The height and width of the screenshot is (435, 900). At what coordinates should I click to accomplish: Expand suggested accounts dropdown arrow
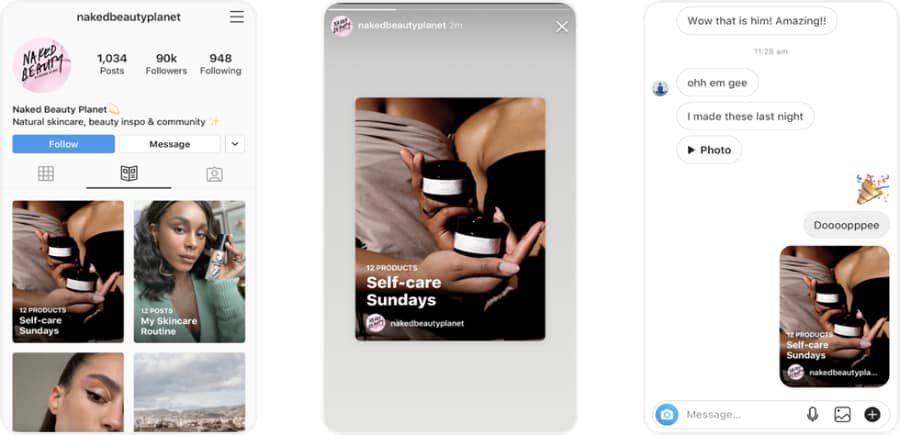point(235,144)
